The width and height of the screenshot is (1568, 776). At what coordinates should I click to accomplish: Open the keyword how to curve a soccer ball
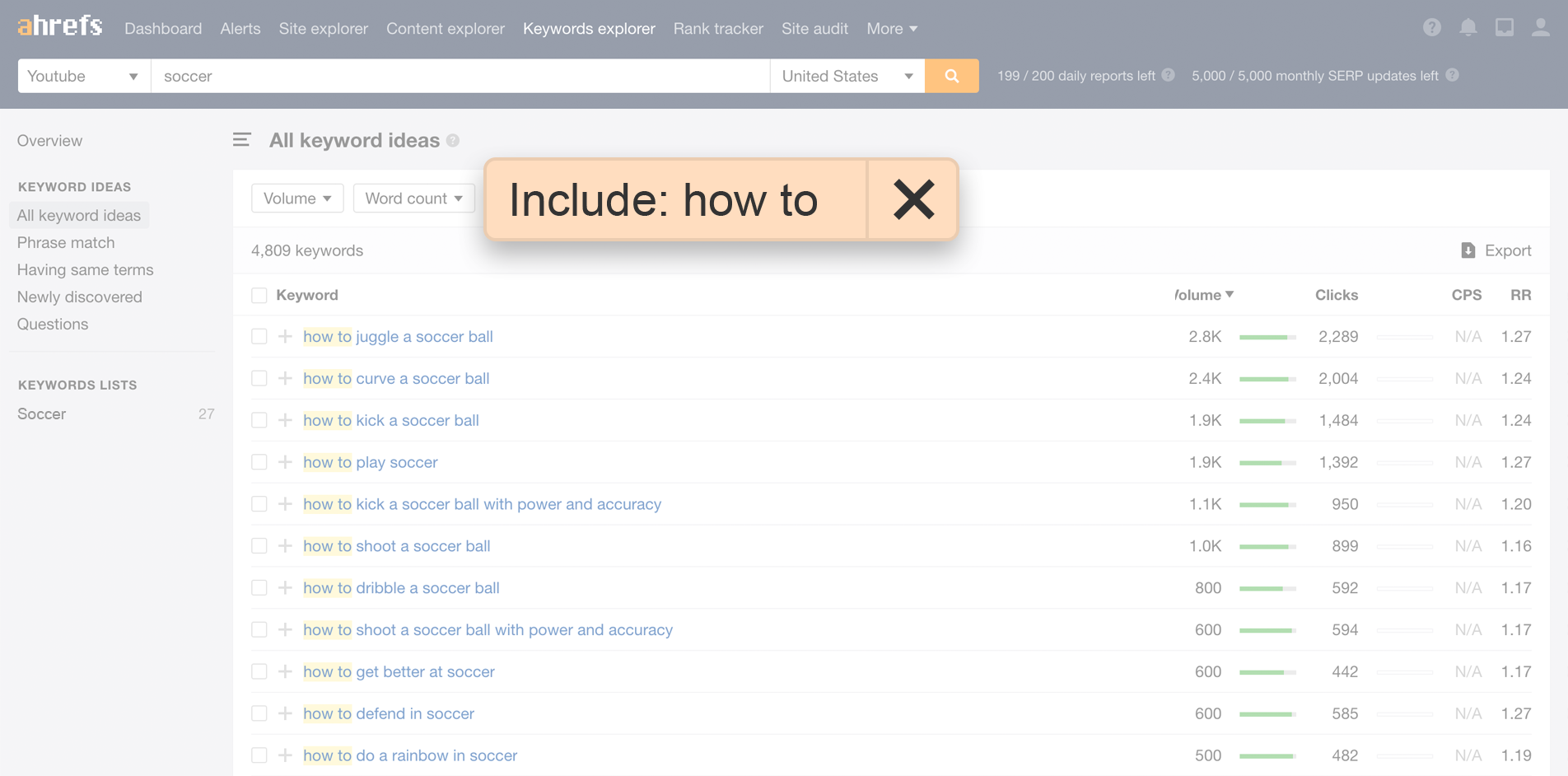pos(396,378)
